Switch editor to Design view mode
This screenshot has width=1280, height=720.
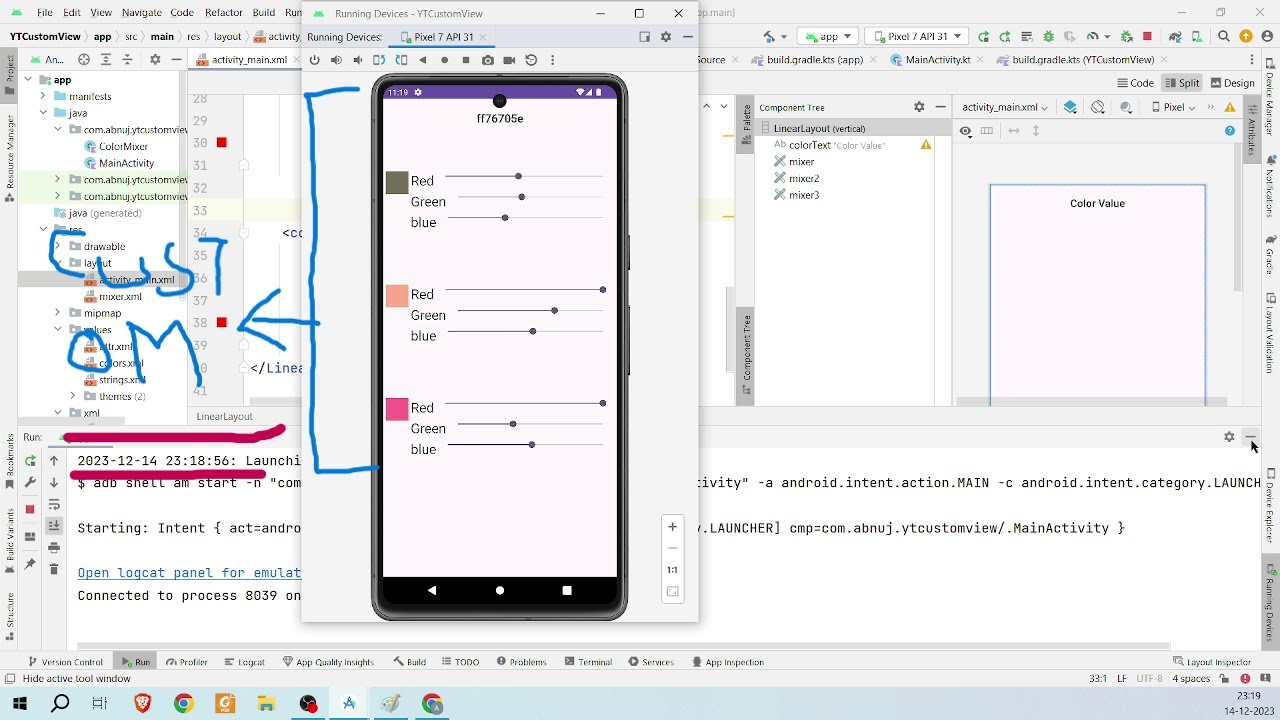[x=1232, y=83]
